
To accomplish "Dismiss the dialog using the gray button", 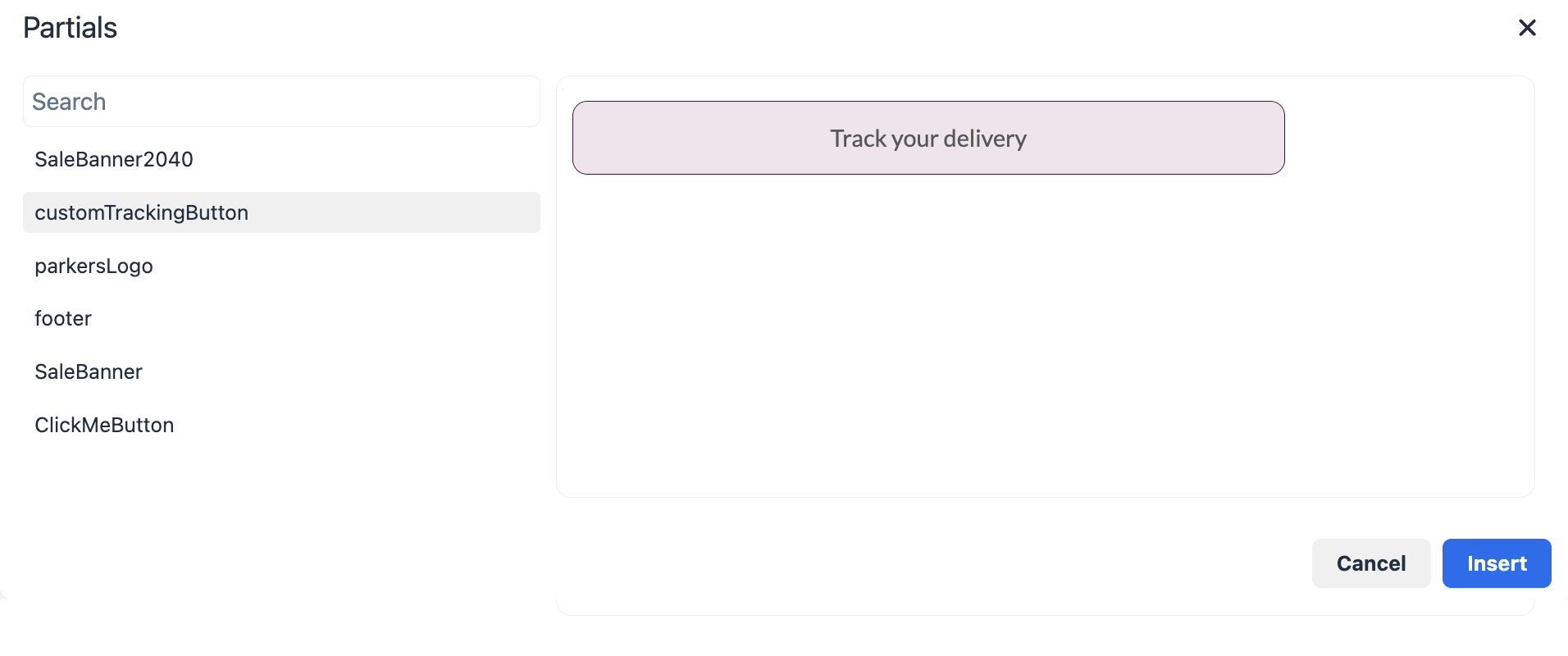I will coord(1370,563).
